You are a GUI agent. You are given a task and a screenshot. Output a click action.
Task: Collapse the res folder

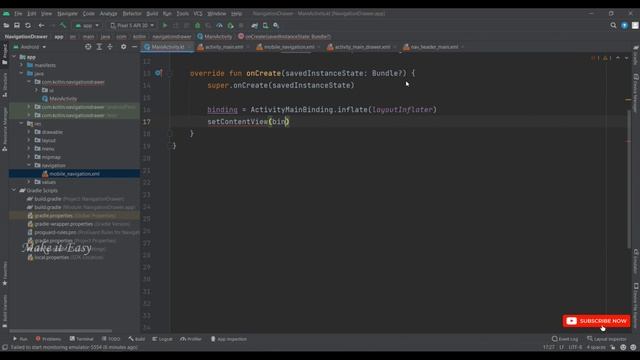pyautogui.click(x=22, y=123)
